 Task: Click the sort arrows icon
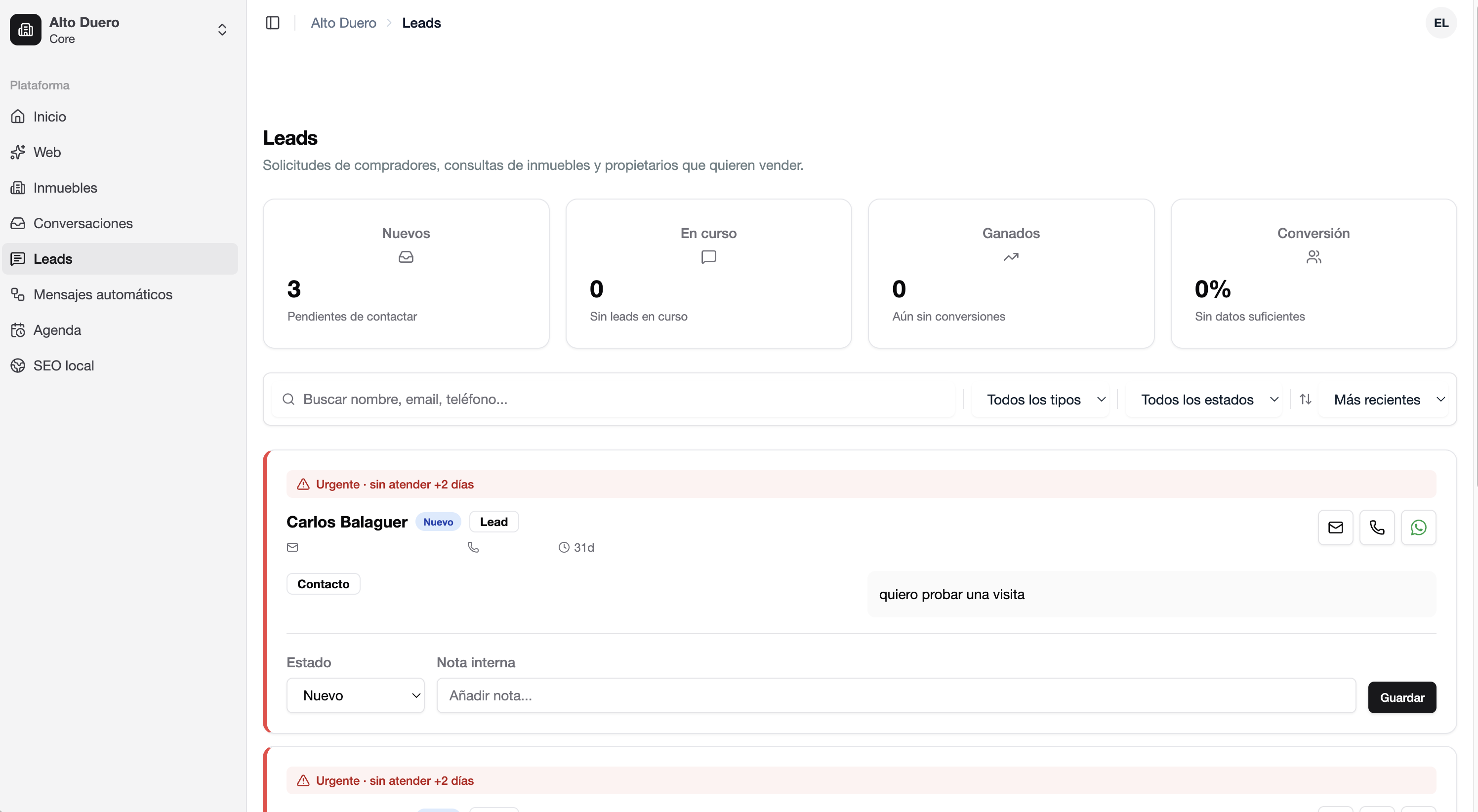pyautogui.click(x=1305, y=399)
